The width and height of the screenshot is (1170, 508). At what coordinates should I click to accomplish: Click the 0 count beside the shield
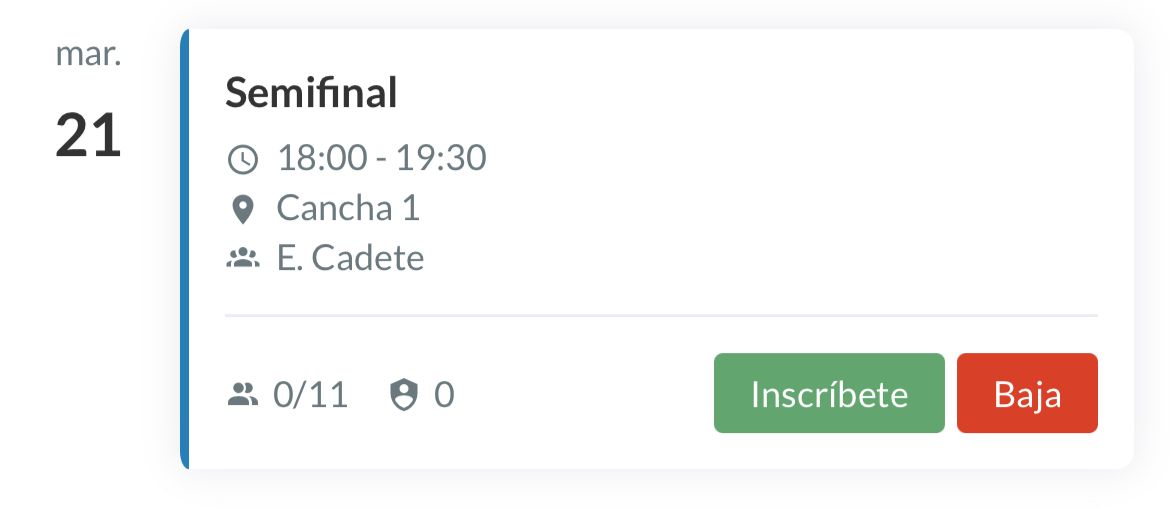click(444, 395)
